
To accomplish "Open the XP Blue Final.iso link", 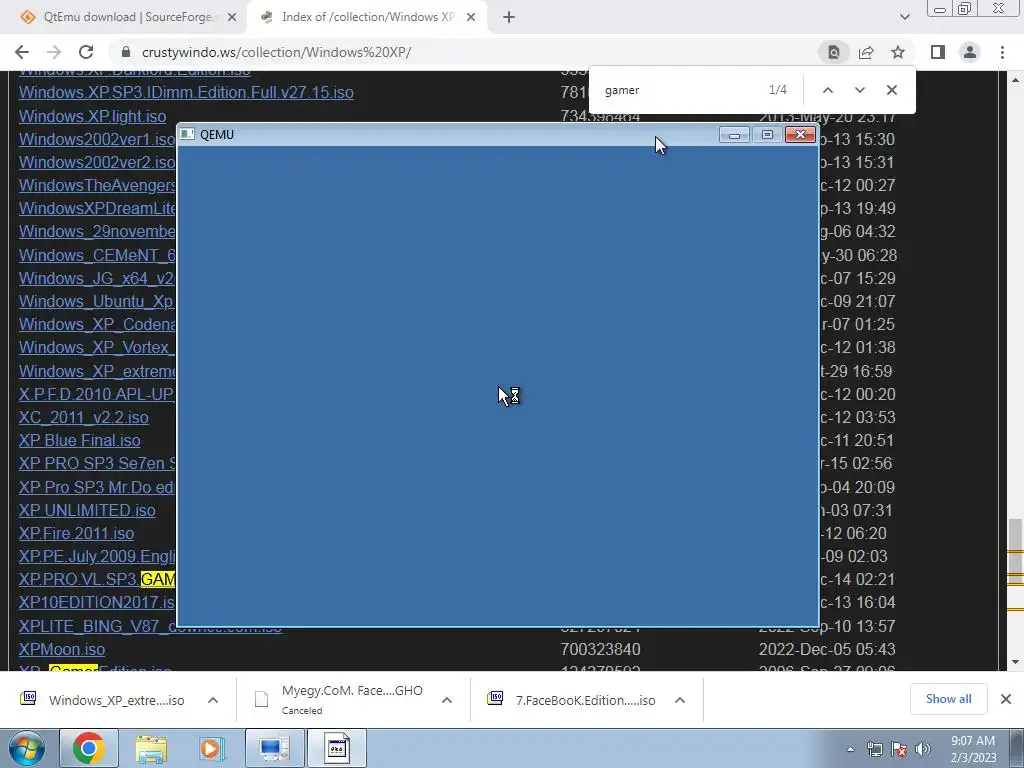I will click(80, 440).
